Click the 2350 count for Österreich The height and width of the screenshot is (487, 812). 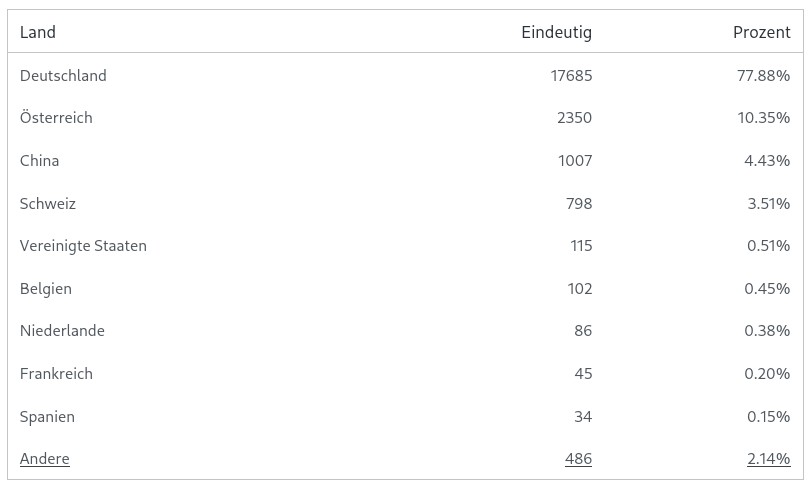point(574,118)
